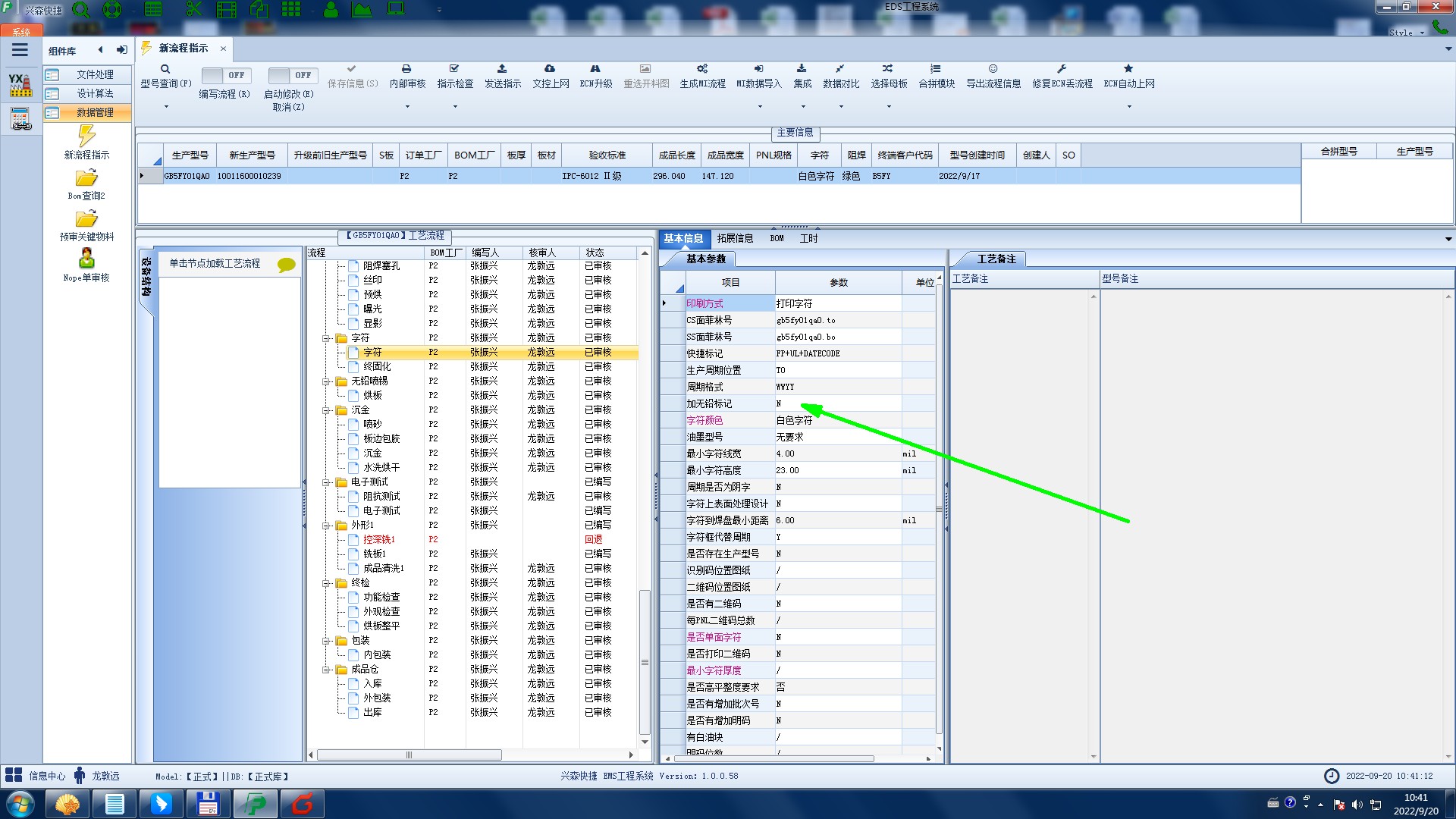The height and width of the screenshot is (819, 1456).
Task: Click the 修复ECN丢流程 wrench icon
Action: (x=1062, y=68)
